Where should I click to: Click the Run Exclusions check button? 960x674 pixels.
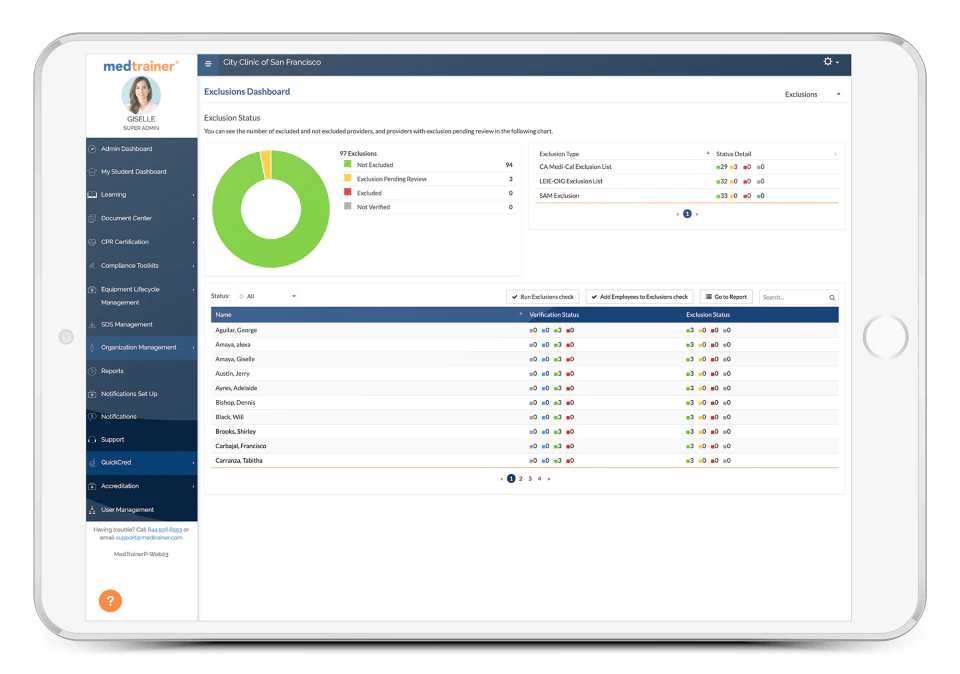[x=543, y=297]
